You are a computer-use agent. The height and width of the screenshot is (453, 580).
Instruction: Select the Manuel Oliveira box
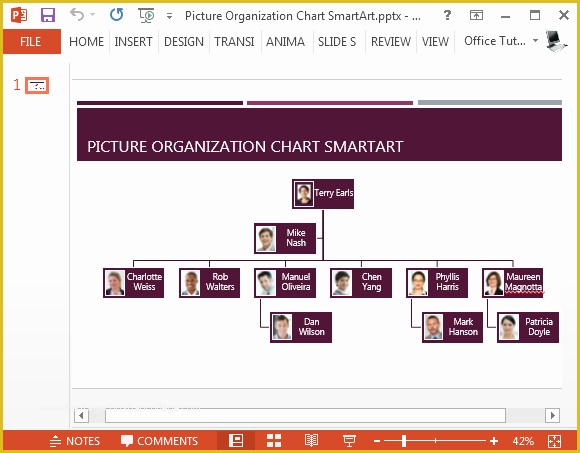(285, 283)
